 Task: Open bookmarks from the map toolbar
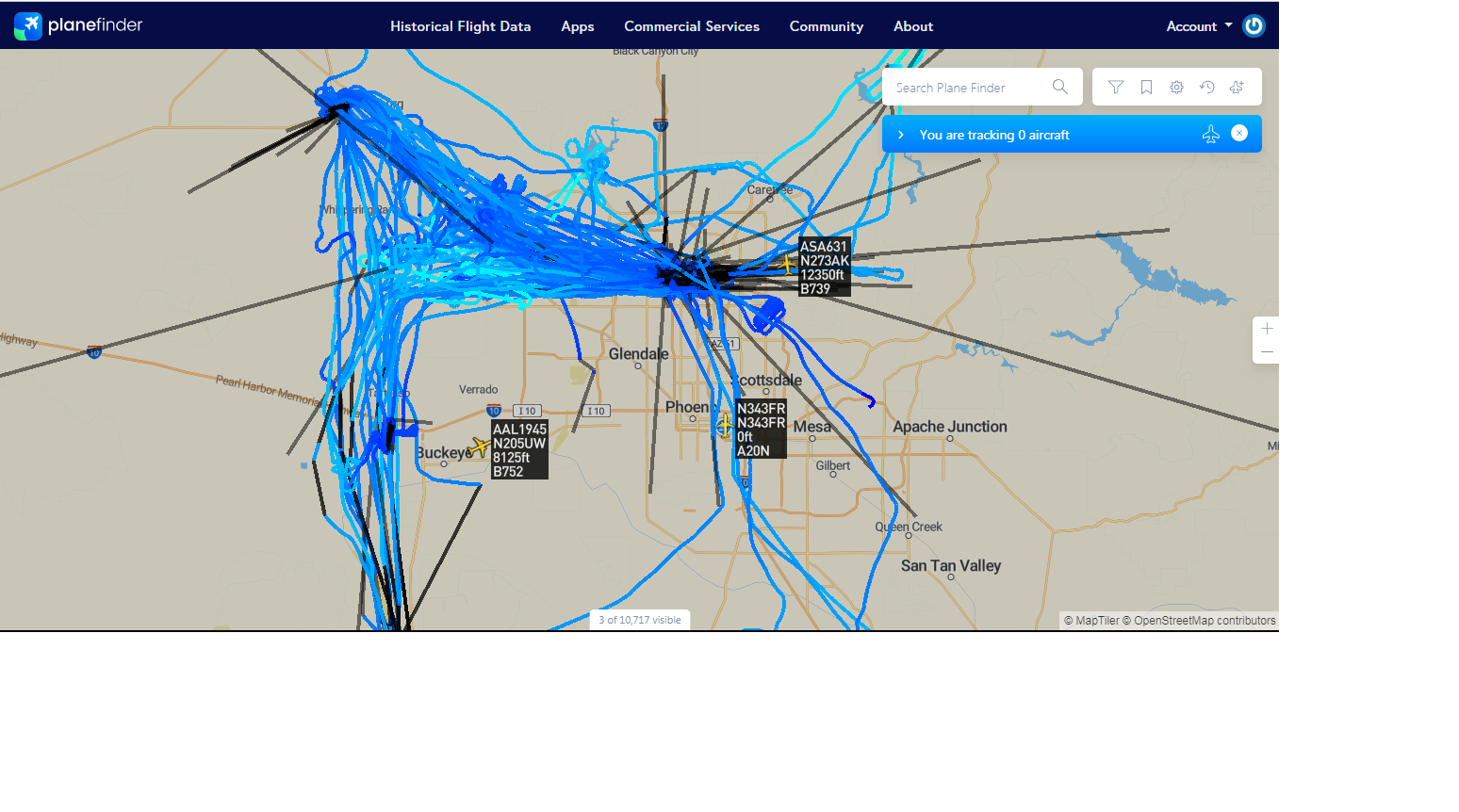click(x=1146, y=88)
